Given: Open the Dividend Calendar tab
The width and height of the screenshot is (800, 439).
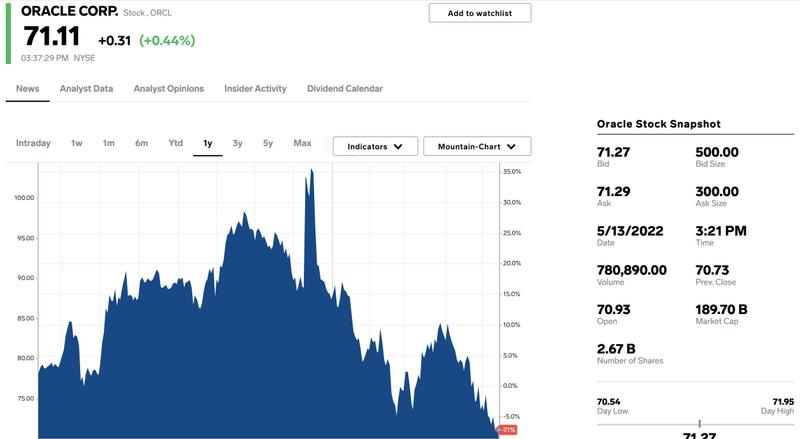Looking at the screenshot, I should (345, 88).
